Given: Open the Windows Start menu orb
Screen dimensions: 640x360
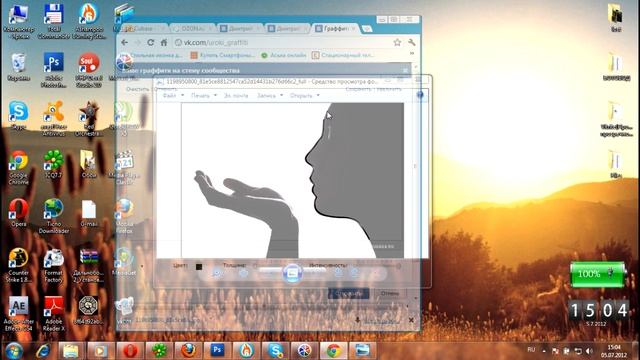Looking at the screenshot, I should [x=13, y=351].
